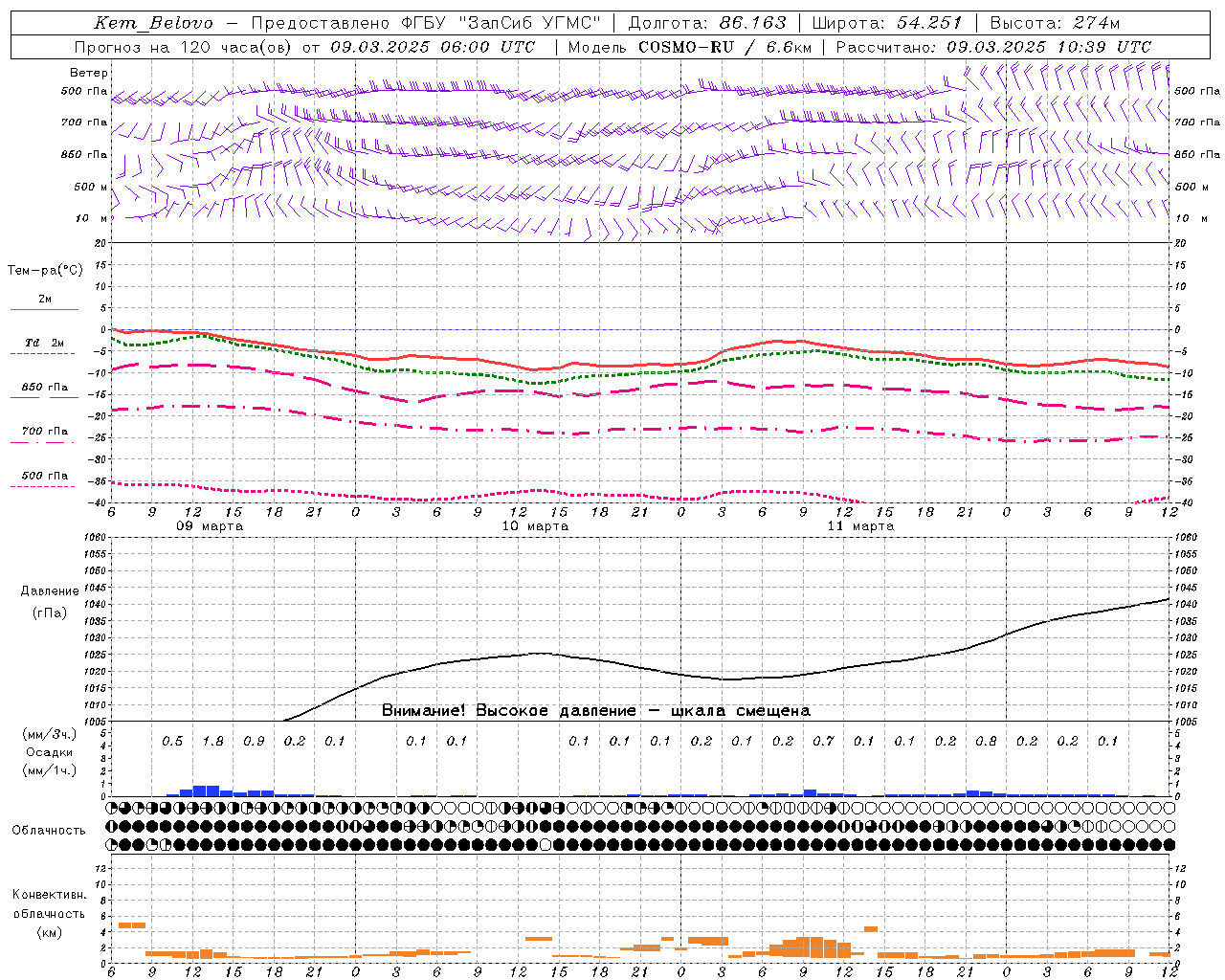Click the 700 гПа temperature legend entry

45,432
